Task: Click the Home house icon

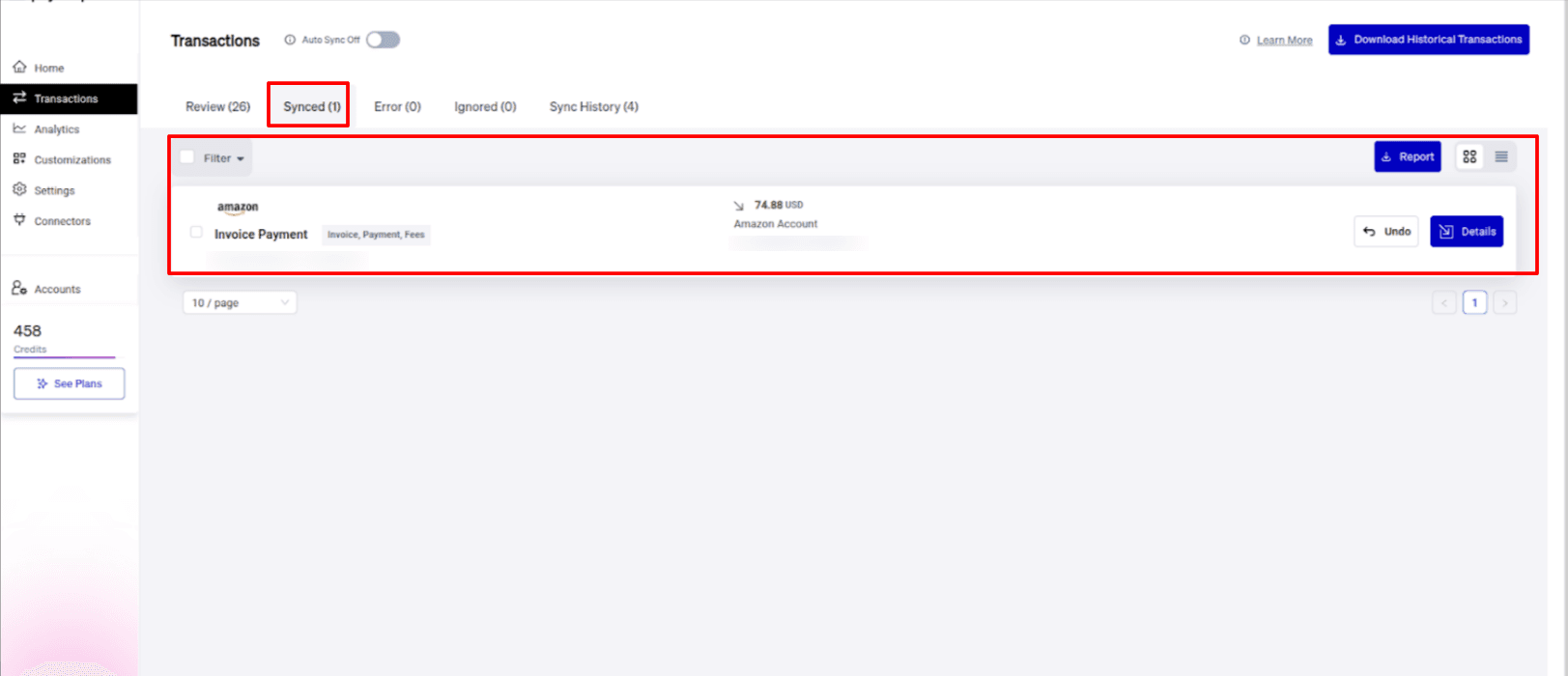Action: (19, 67)
